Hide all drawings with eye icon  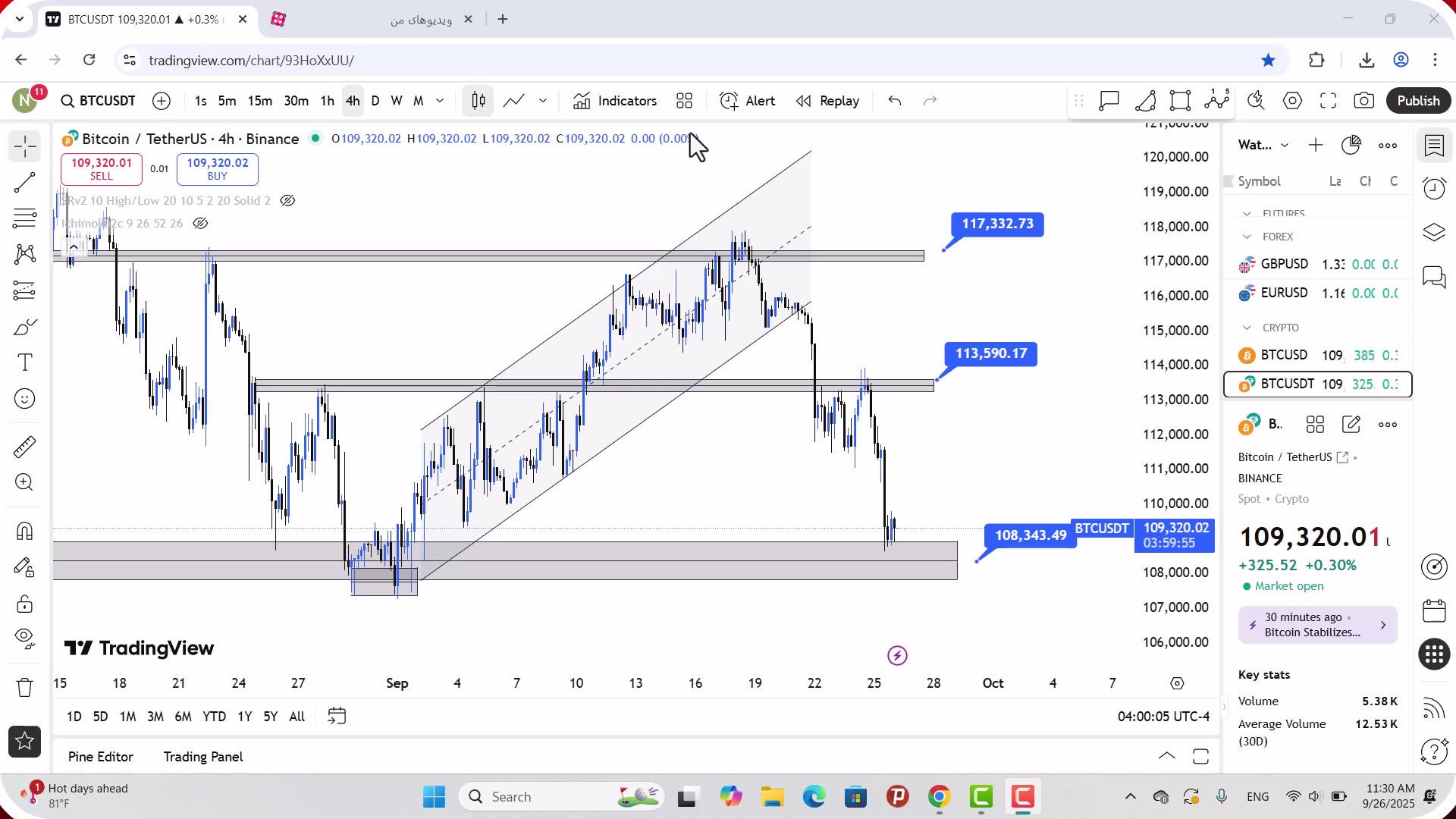[24, 639]
